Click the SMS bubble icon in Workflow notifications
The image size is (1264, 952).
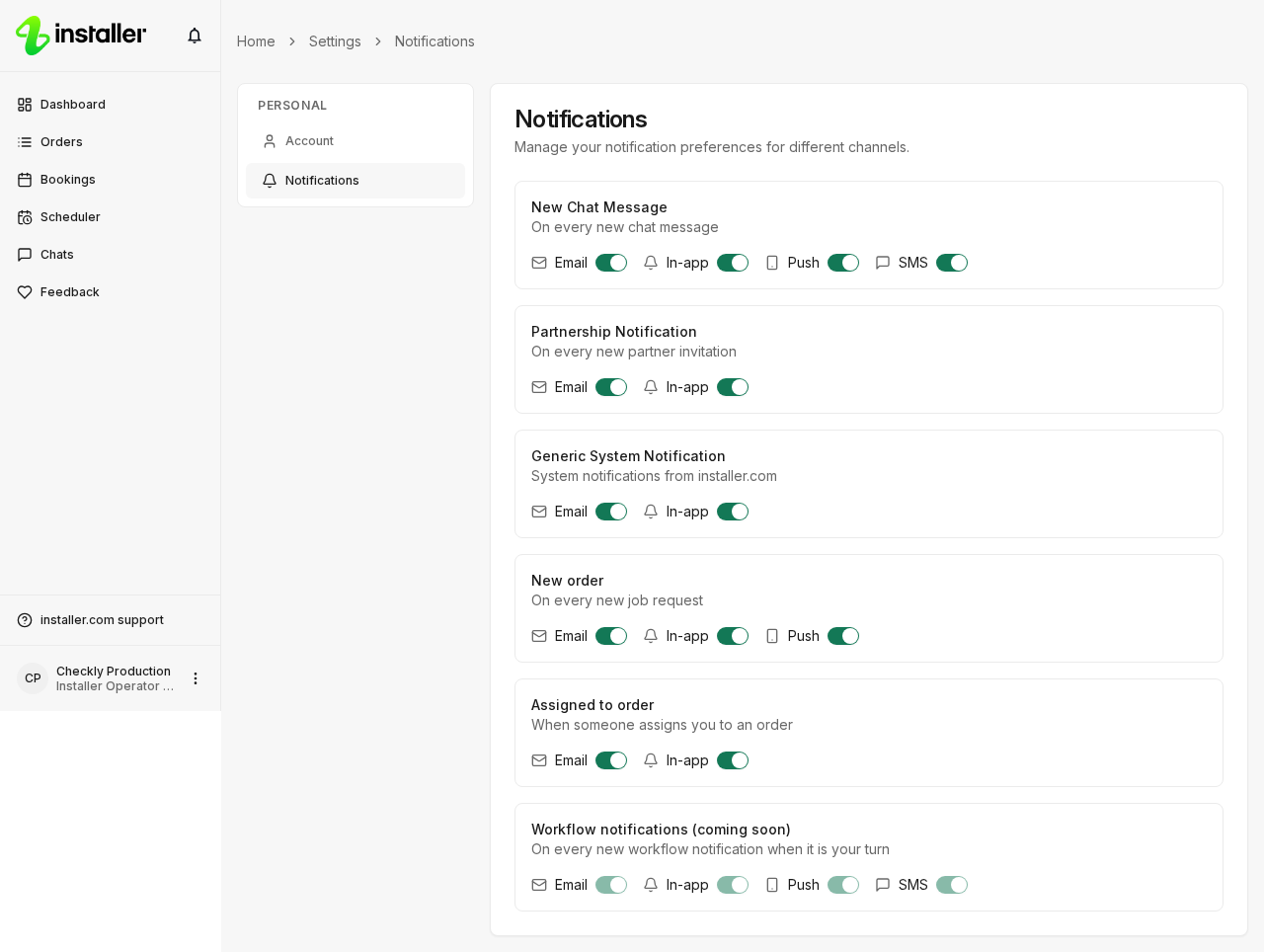(x=883, y=885)
